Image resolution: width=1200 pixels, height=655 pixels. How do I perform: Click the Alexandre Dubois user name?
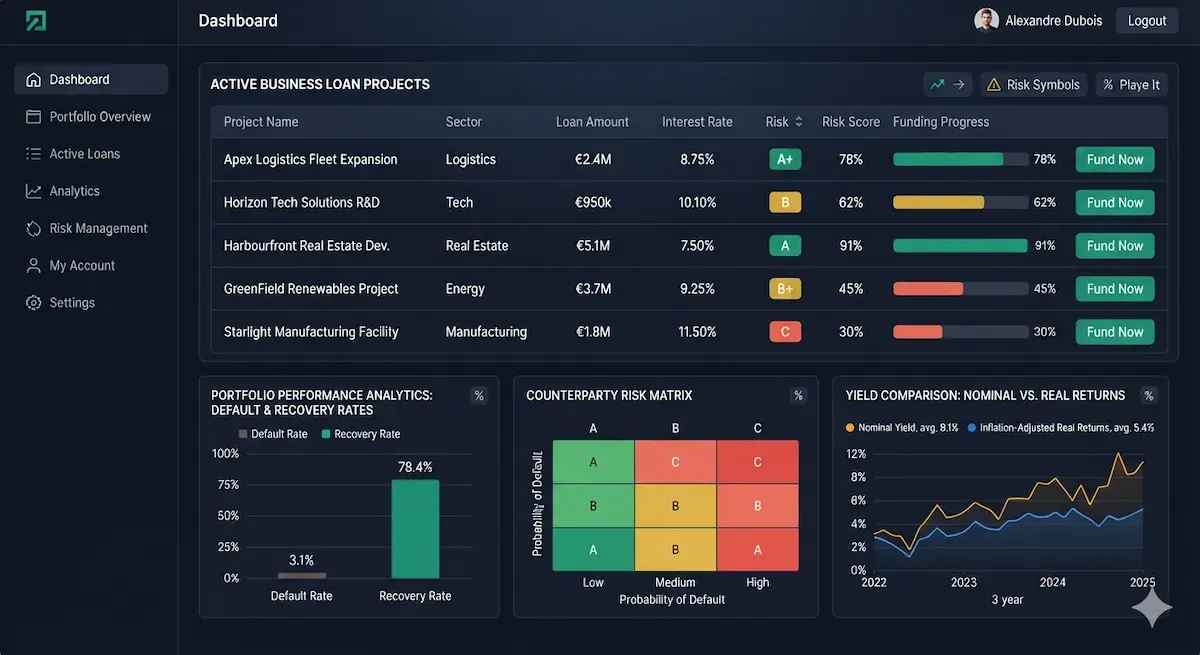1054,21
